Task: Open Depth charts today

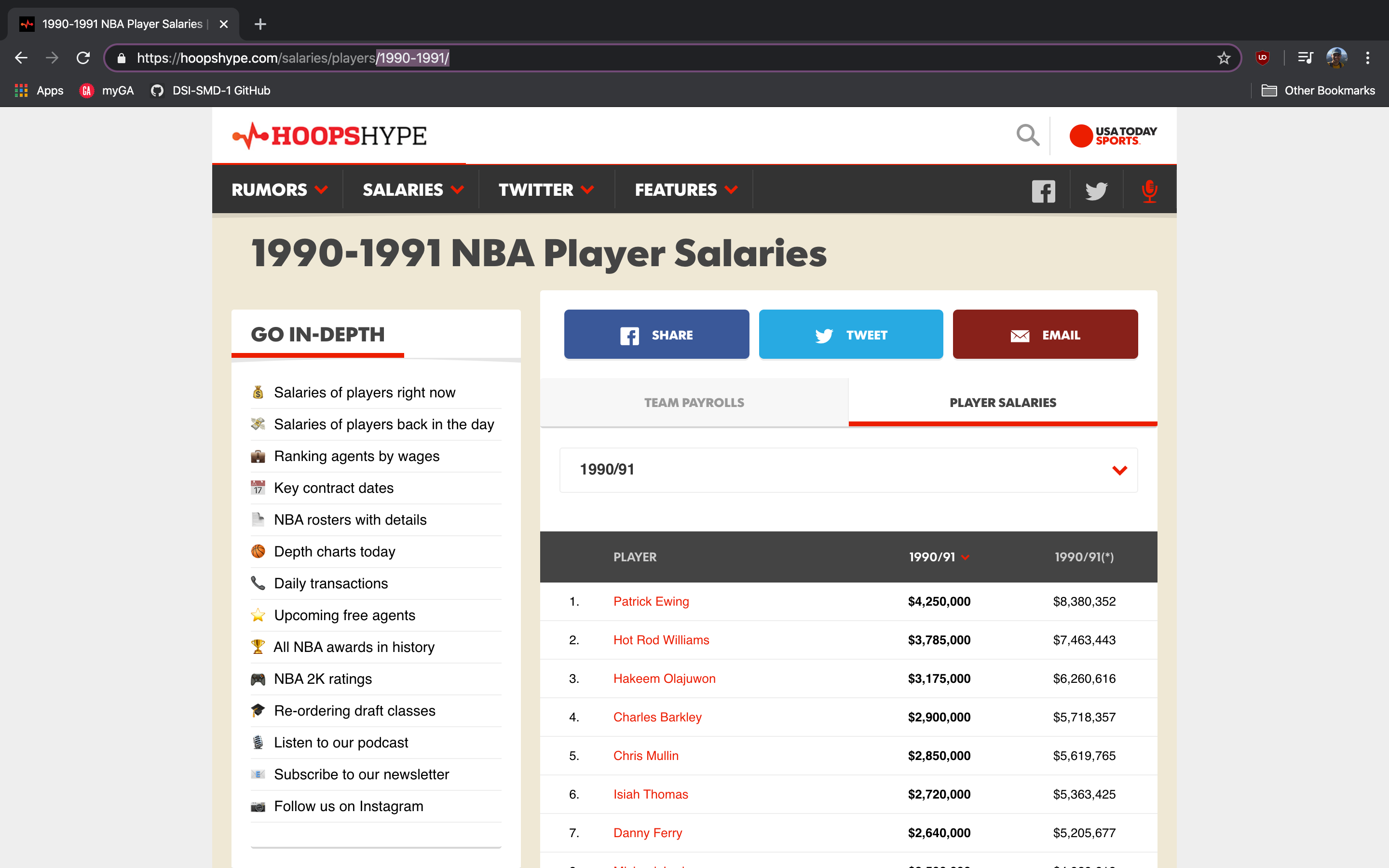Action: pyautogui.click(x=335, y=552)
